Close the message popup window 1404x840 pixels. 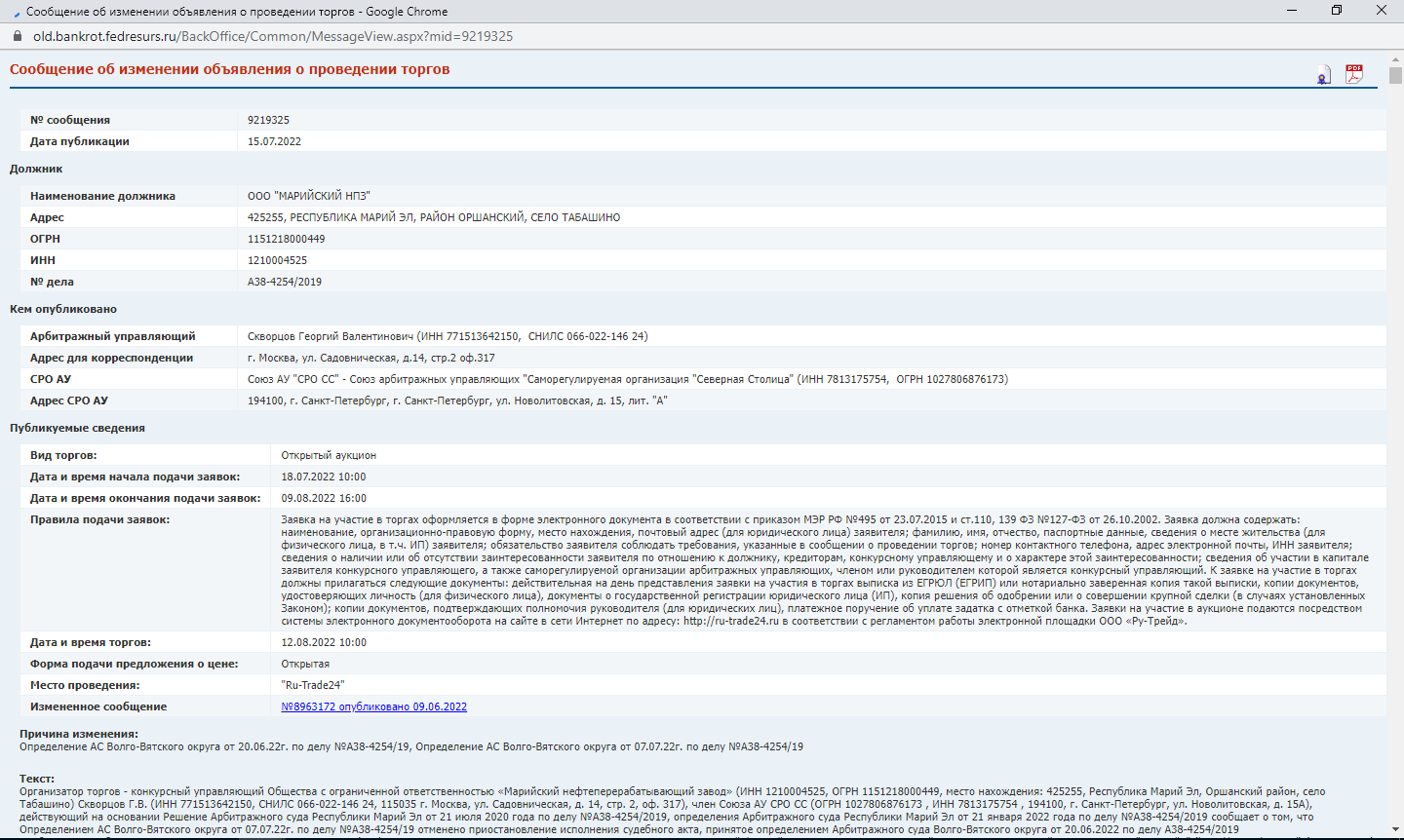coord(1381,11)
